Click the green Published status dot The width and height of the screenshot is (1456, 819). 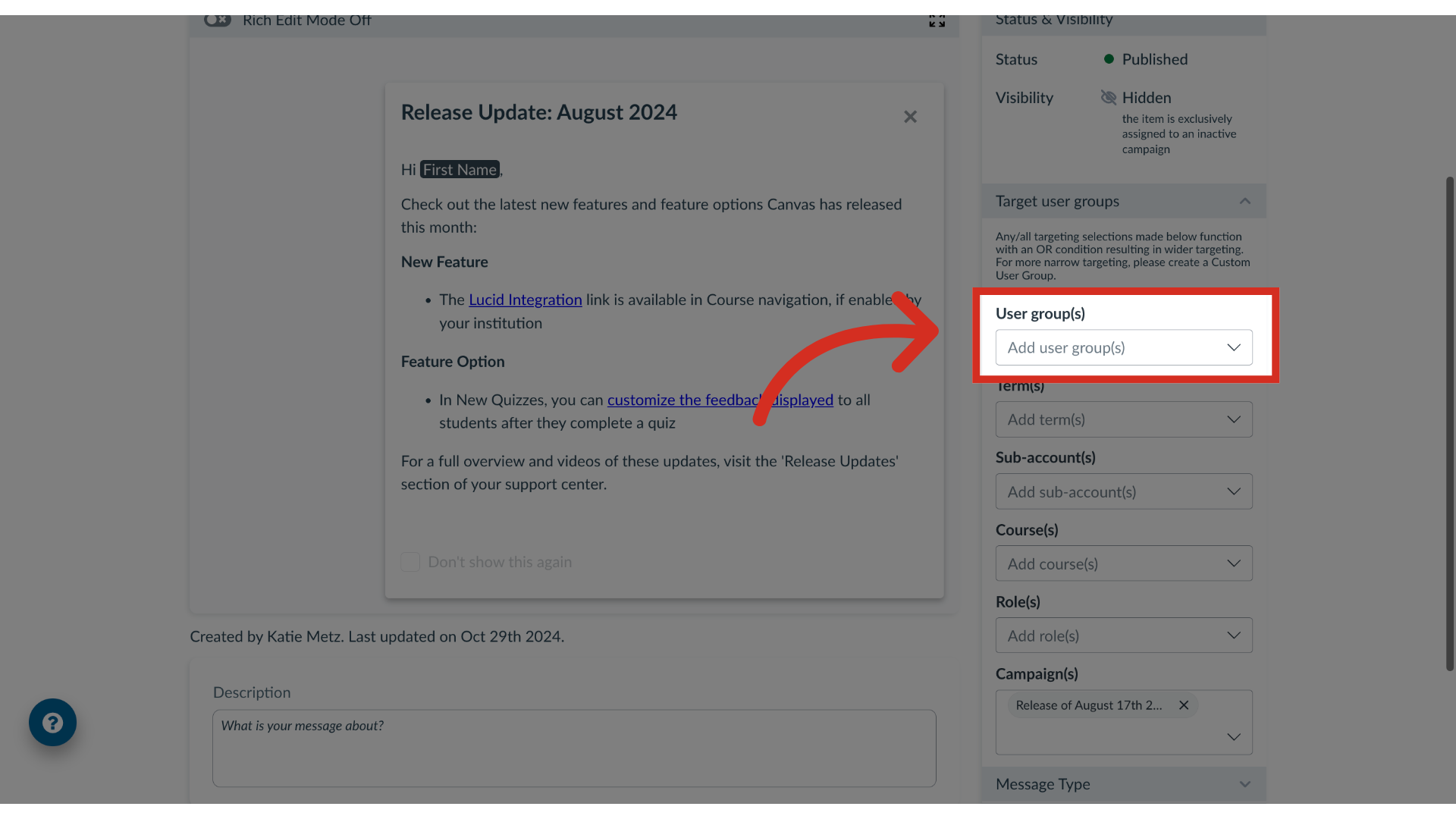tap(1109, 59)
